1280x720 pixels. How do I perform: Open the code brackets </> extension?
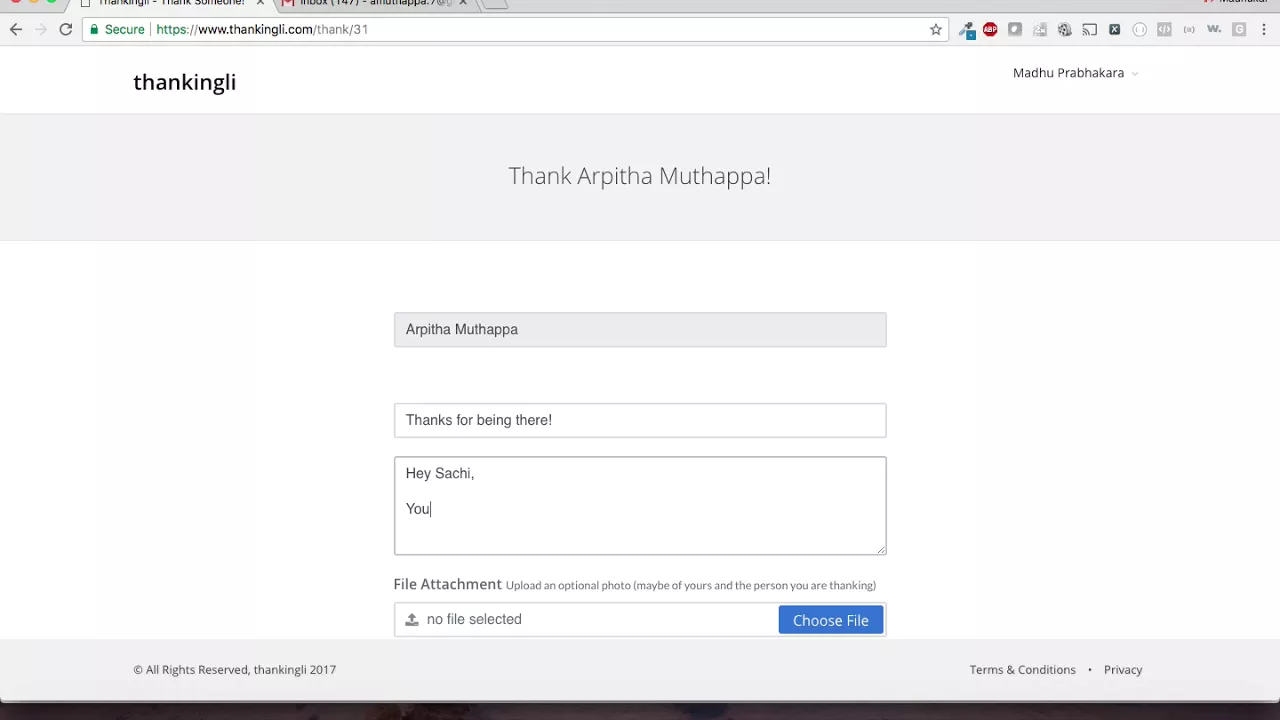click(x=1164, y=30)
